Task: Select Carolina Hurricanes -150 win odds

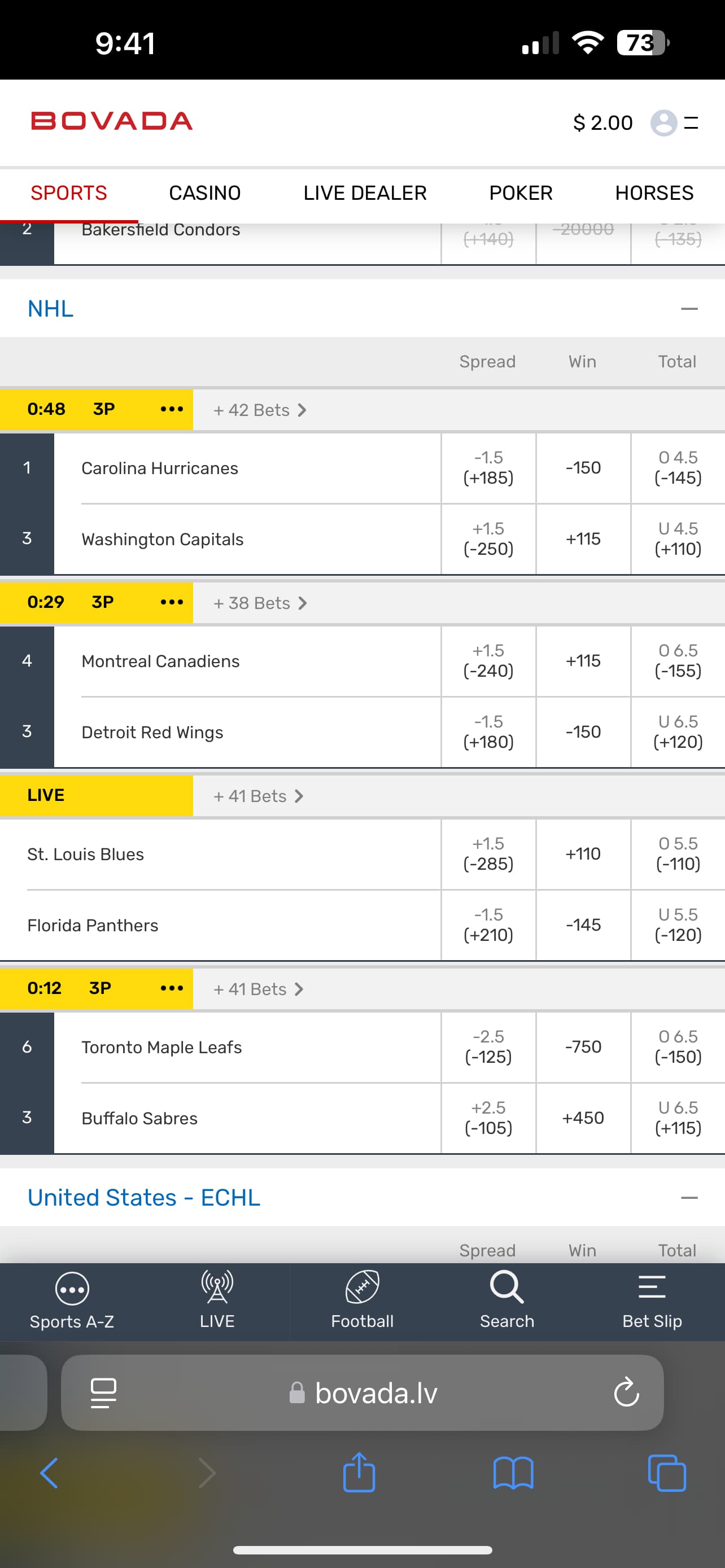Action: 583,468
